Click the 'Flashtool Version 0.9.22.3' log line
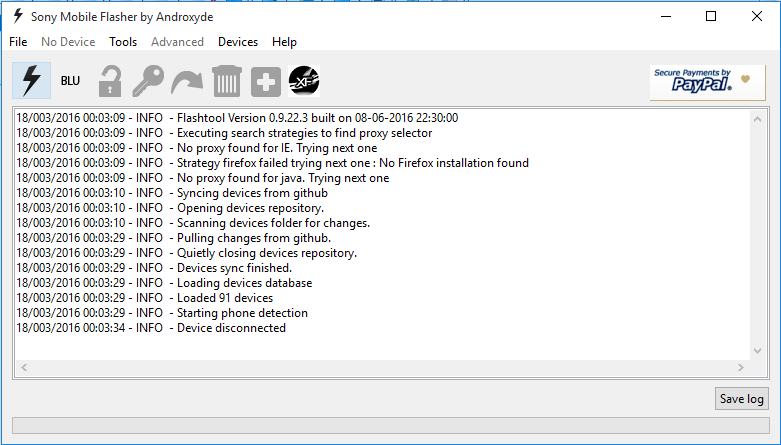Screen dimensions: 781x445 (x=237, y=118)
